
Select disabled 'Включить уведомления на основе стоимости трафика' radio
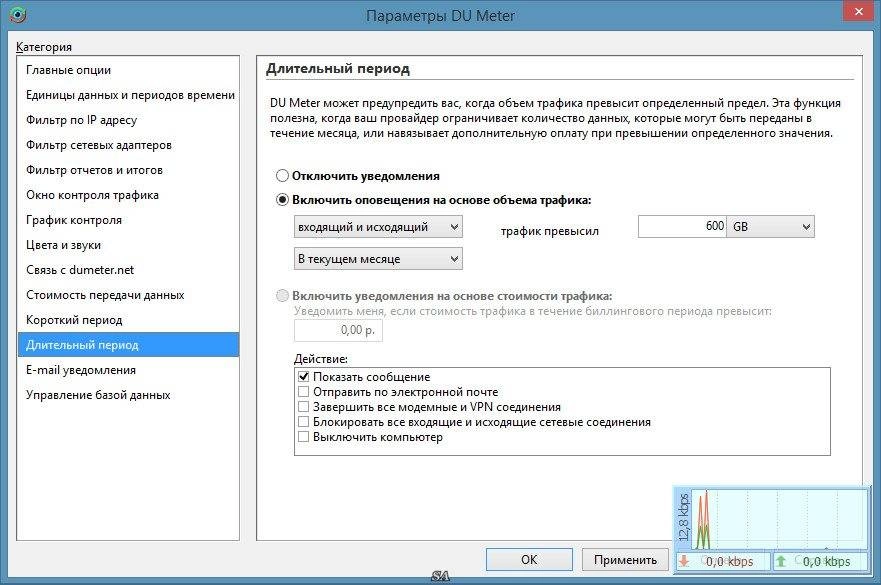coord(282,296)
